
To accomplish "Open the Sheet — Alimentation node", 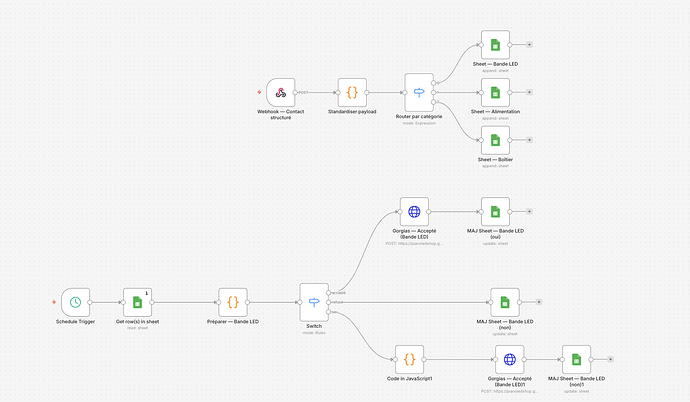I will click(x=495, y=92).
